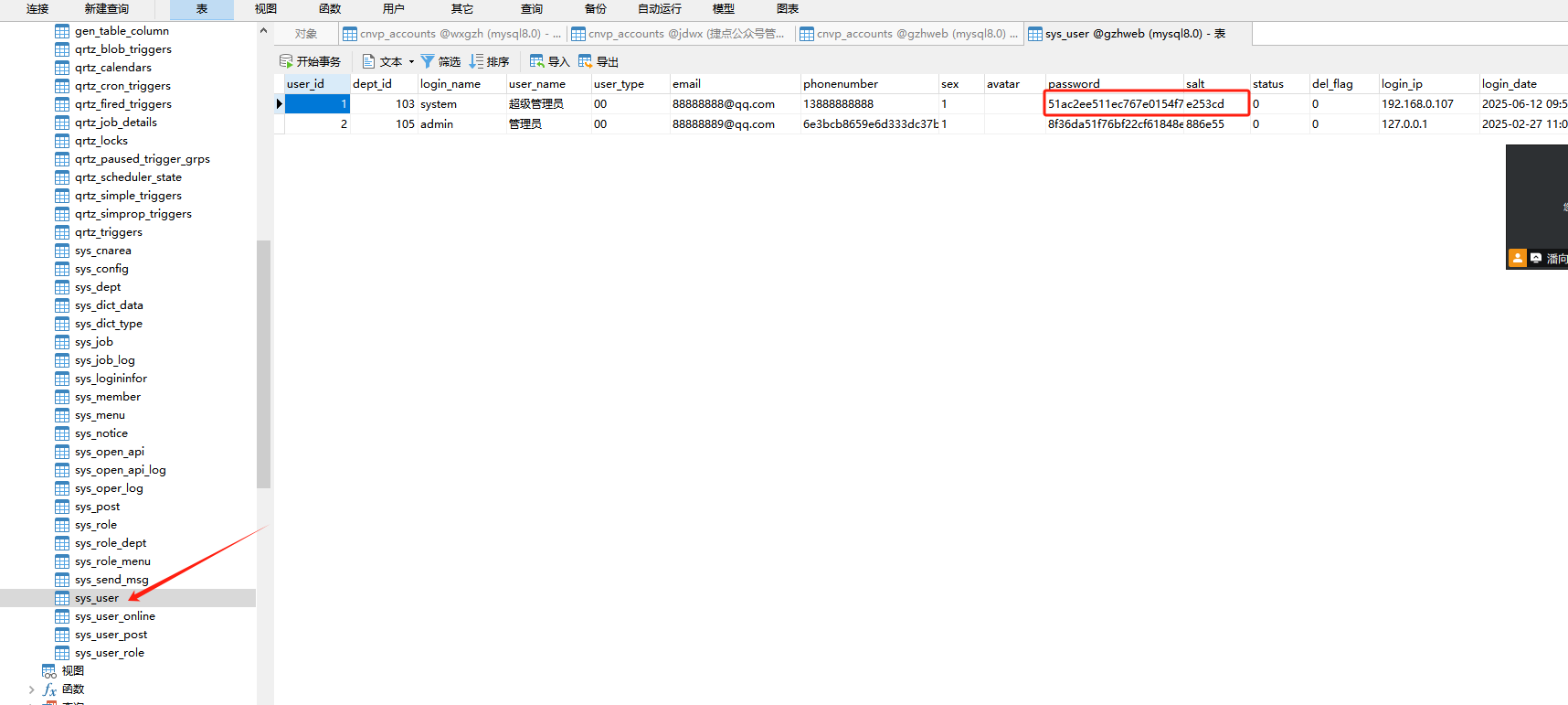Expand the 函数 node in the tree
Viewport: 1568px width, 705px height.
coord(32,689)
